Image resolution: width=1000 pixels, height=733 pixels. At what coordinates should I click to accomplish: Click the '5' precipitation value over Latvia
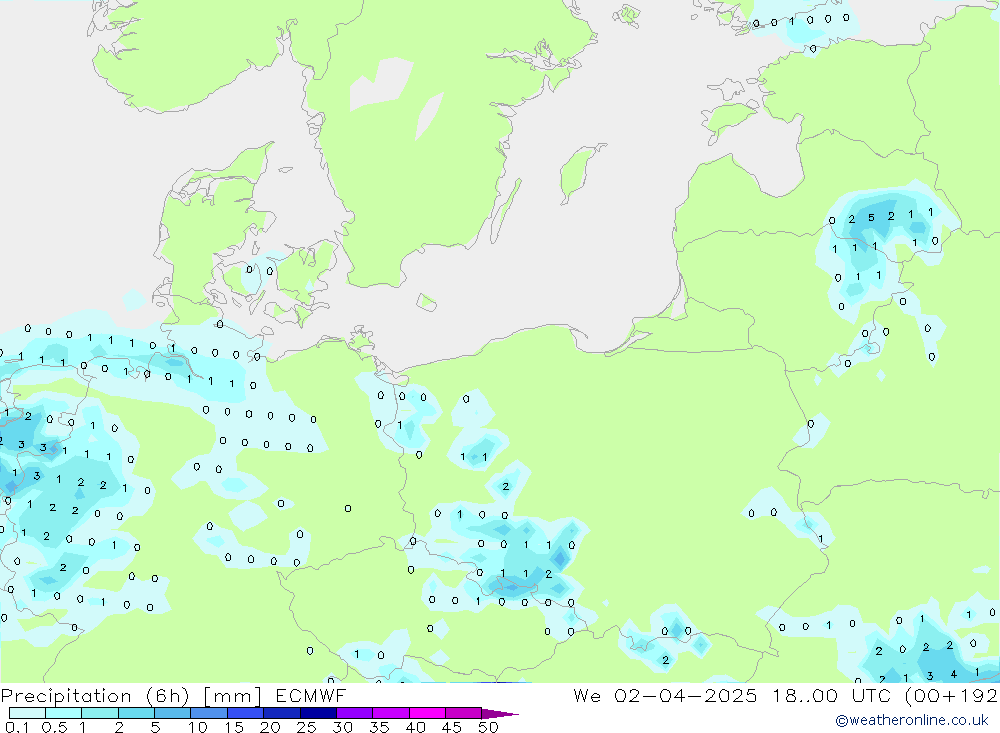871,218
